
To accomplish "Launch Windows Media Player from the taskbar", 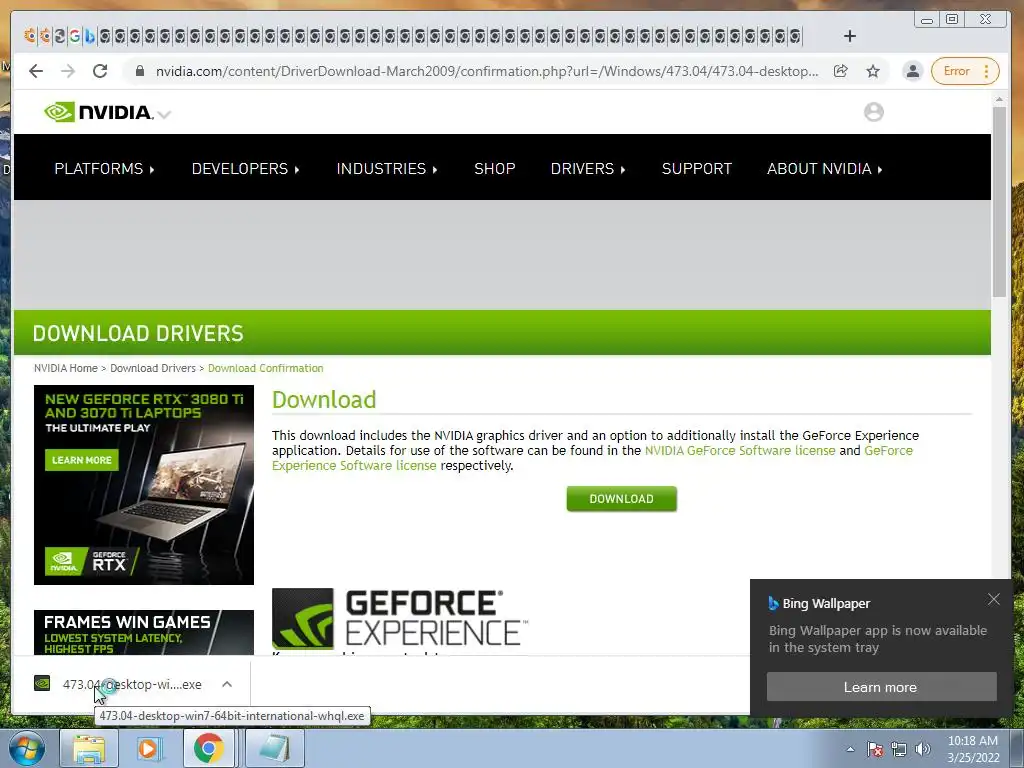I will click(149, 748).
